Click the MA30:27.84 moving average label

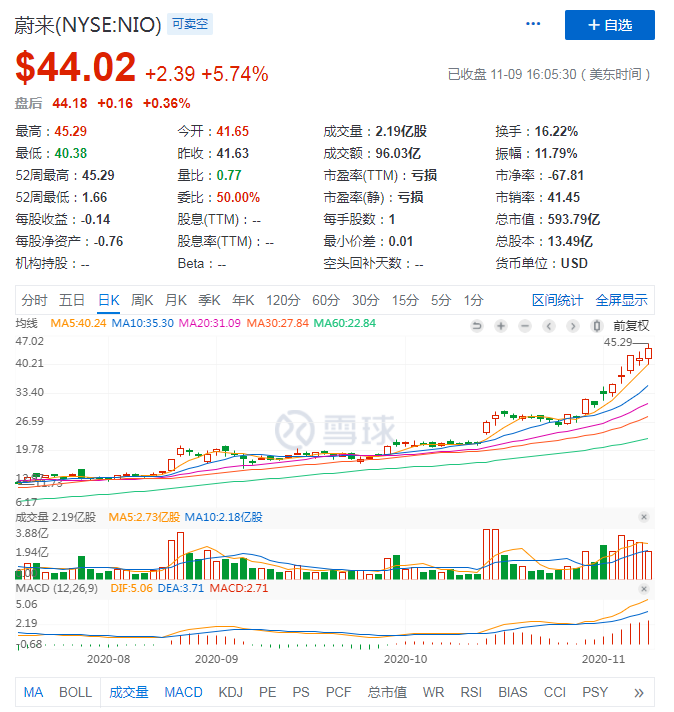tap(278, 323)
